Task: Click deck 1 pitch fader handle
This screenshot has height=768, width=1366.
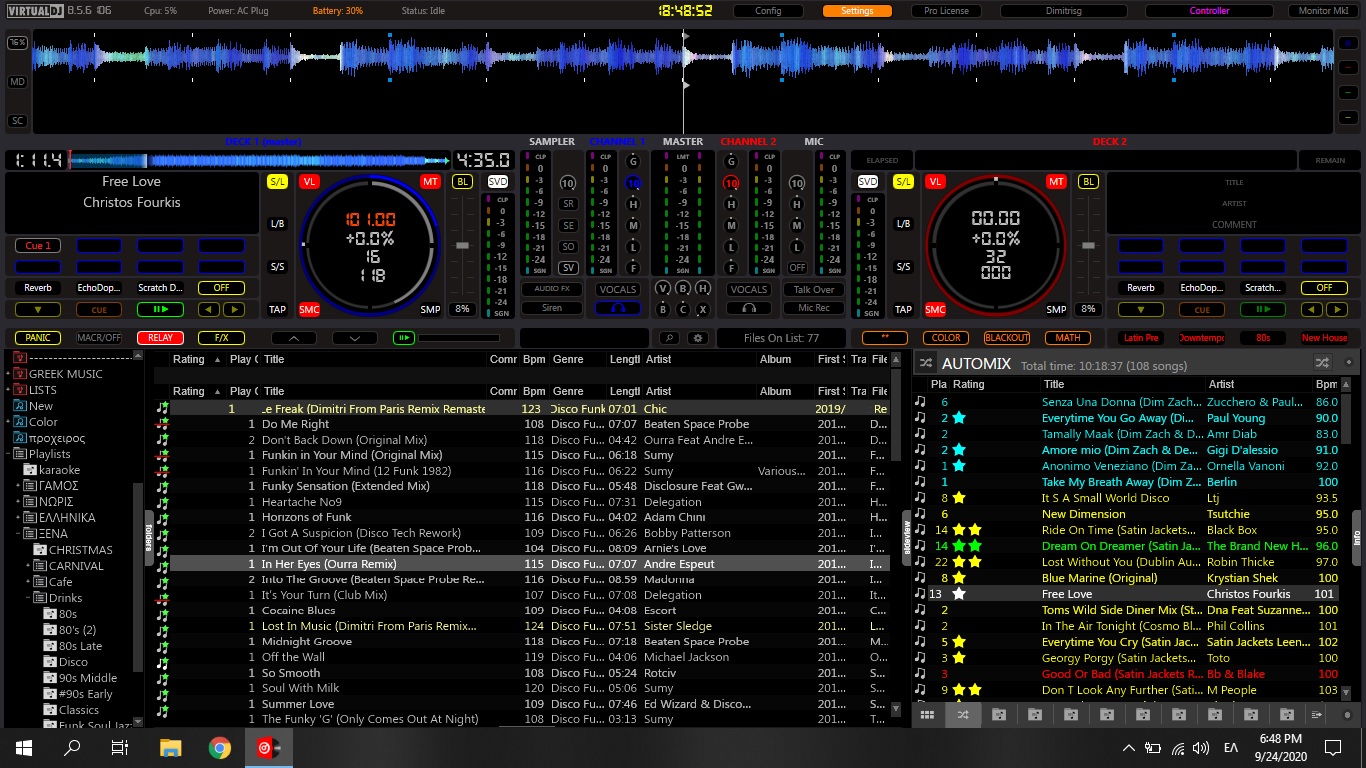Action: click(461, 245)
